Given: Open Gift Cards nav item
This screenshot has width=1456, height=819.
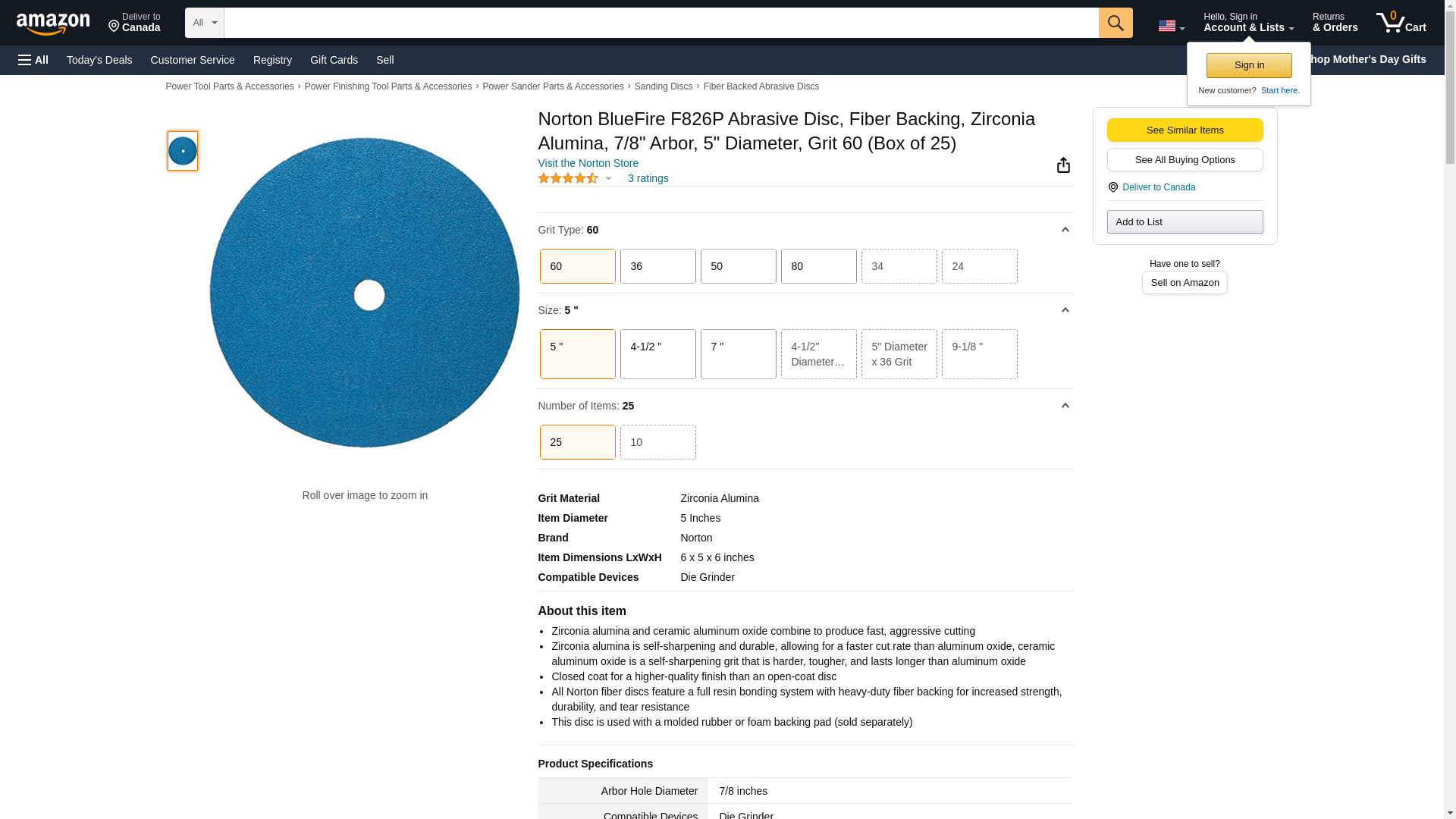Looking at the screenshot, I should [x=334, y=60].
